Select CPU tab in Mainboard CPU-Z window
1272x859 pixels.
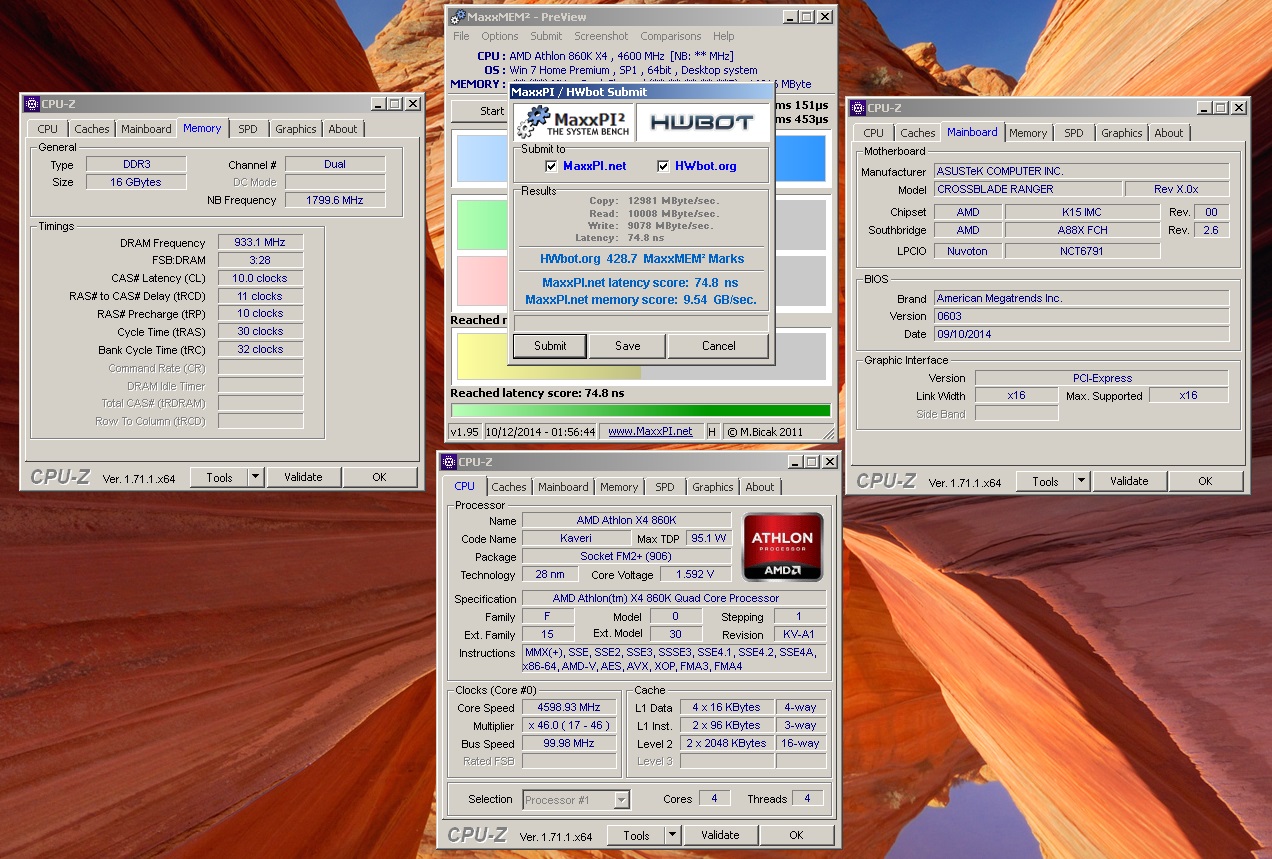click(873, 133)
